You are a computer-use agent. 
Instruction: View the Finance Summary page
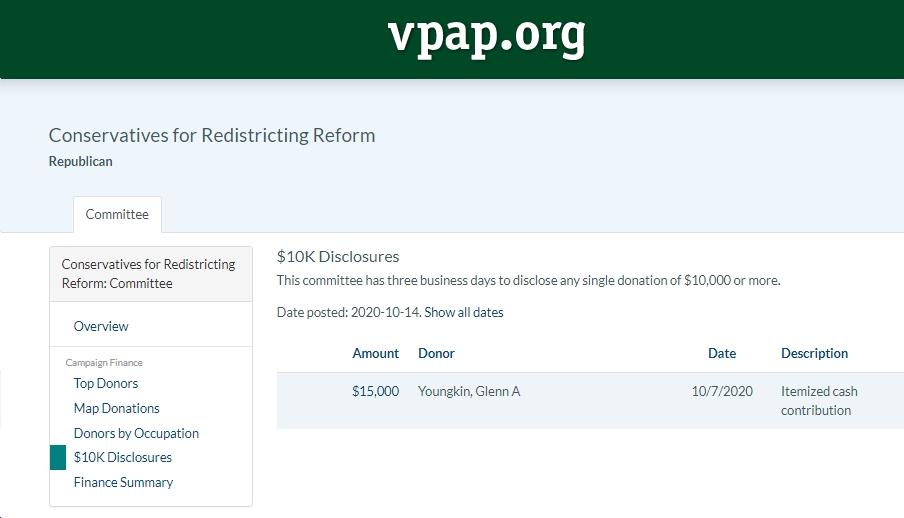tap(123, 482)
